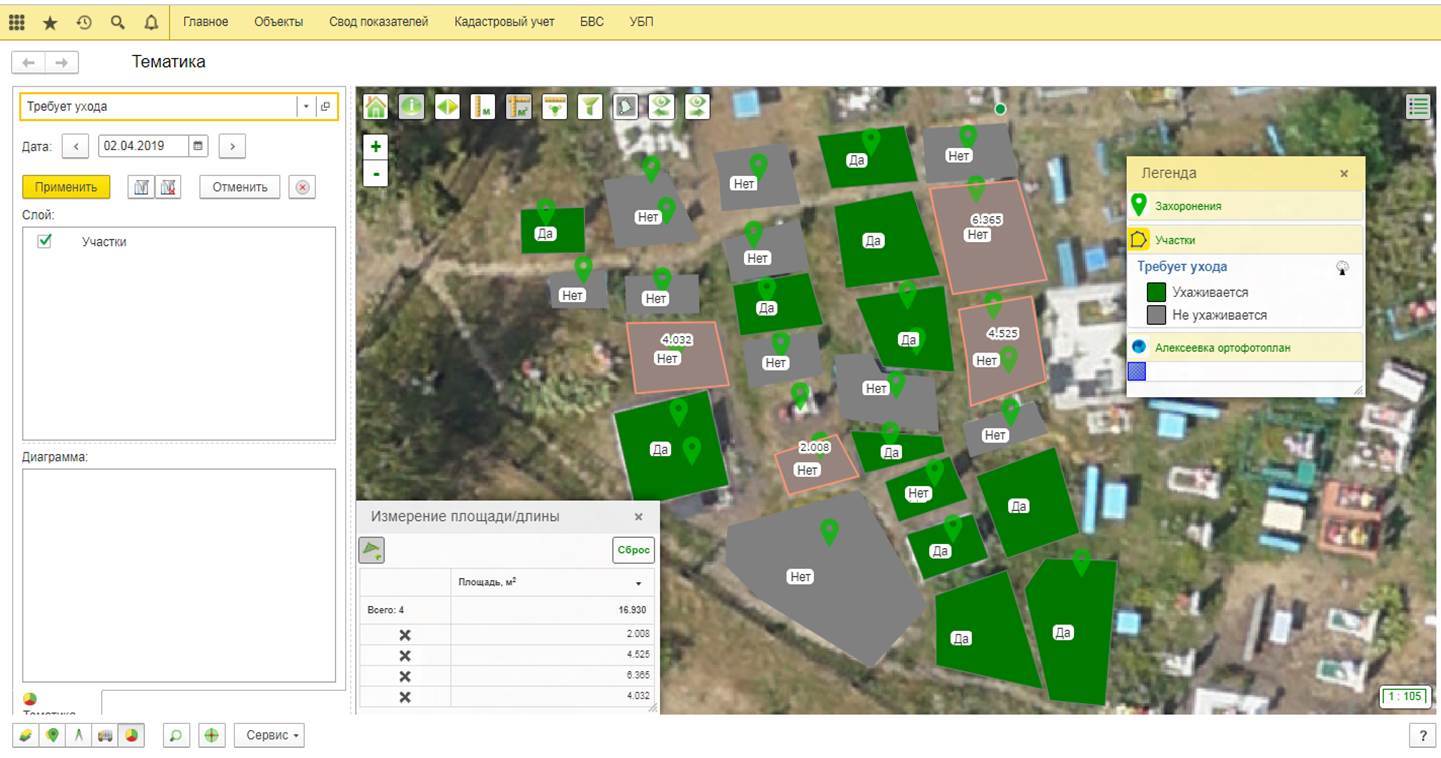Open the БВС menu

[x=592, y=21]
